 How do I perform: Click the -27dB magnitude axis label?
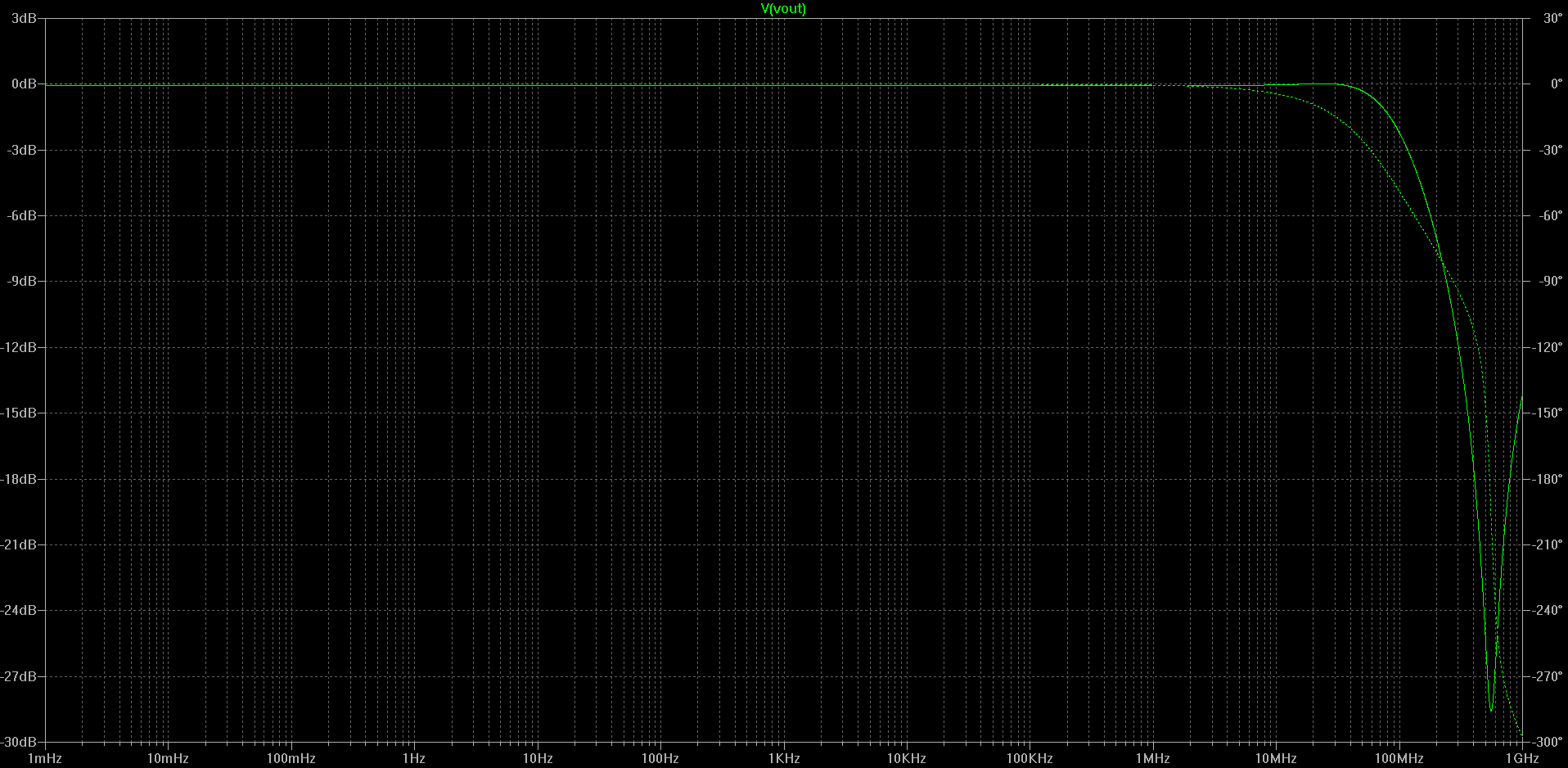[19, 676]
